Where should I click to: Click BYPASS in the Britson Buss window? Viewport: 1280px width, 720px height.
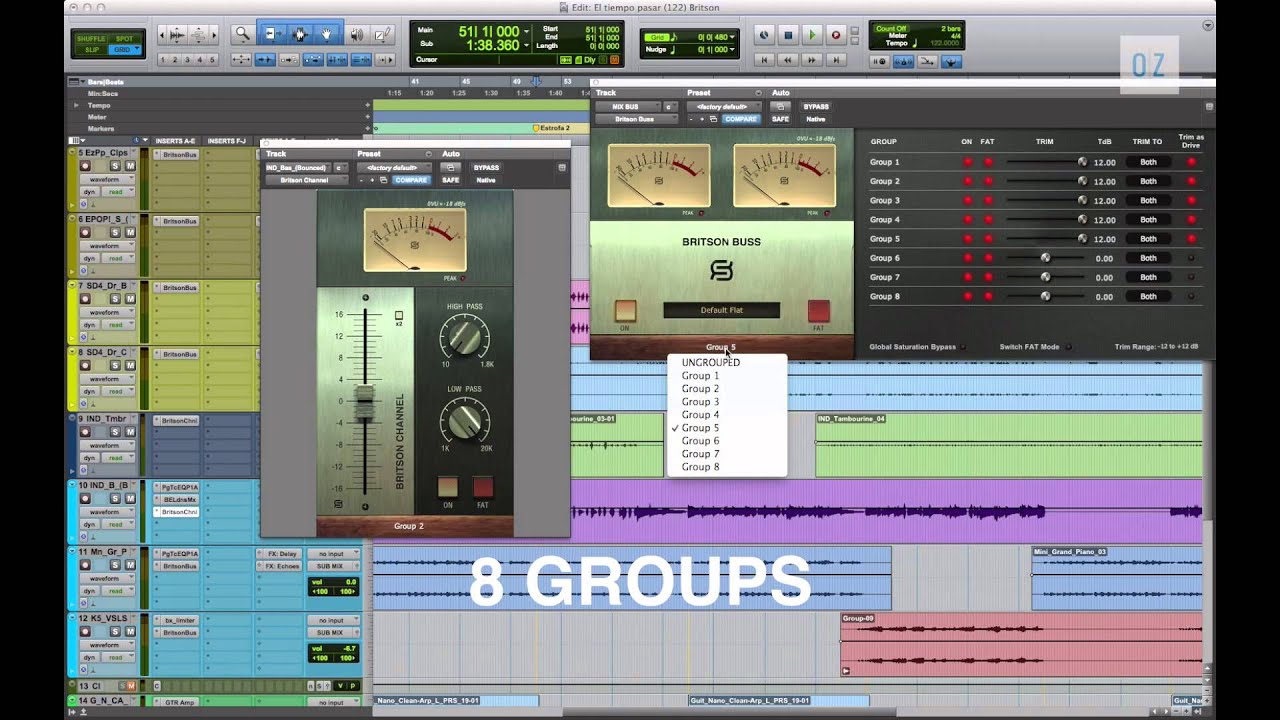pyautogui.click(x=816, y=106)
